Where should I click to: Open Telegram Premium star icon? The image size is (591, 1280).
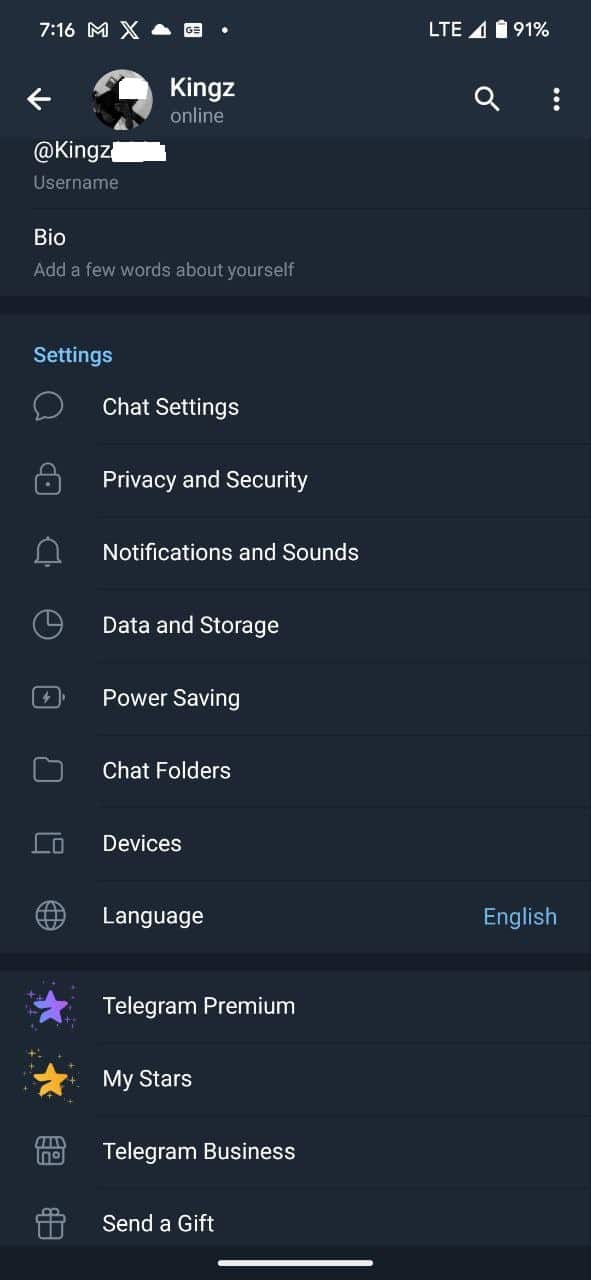[x=49, y=1006]
